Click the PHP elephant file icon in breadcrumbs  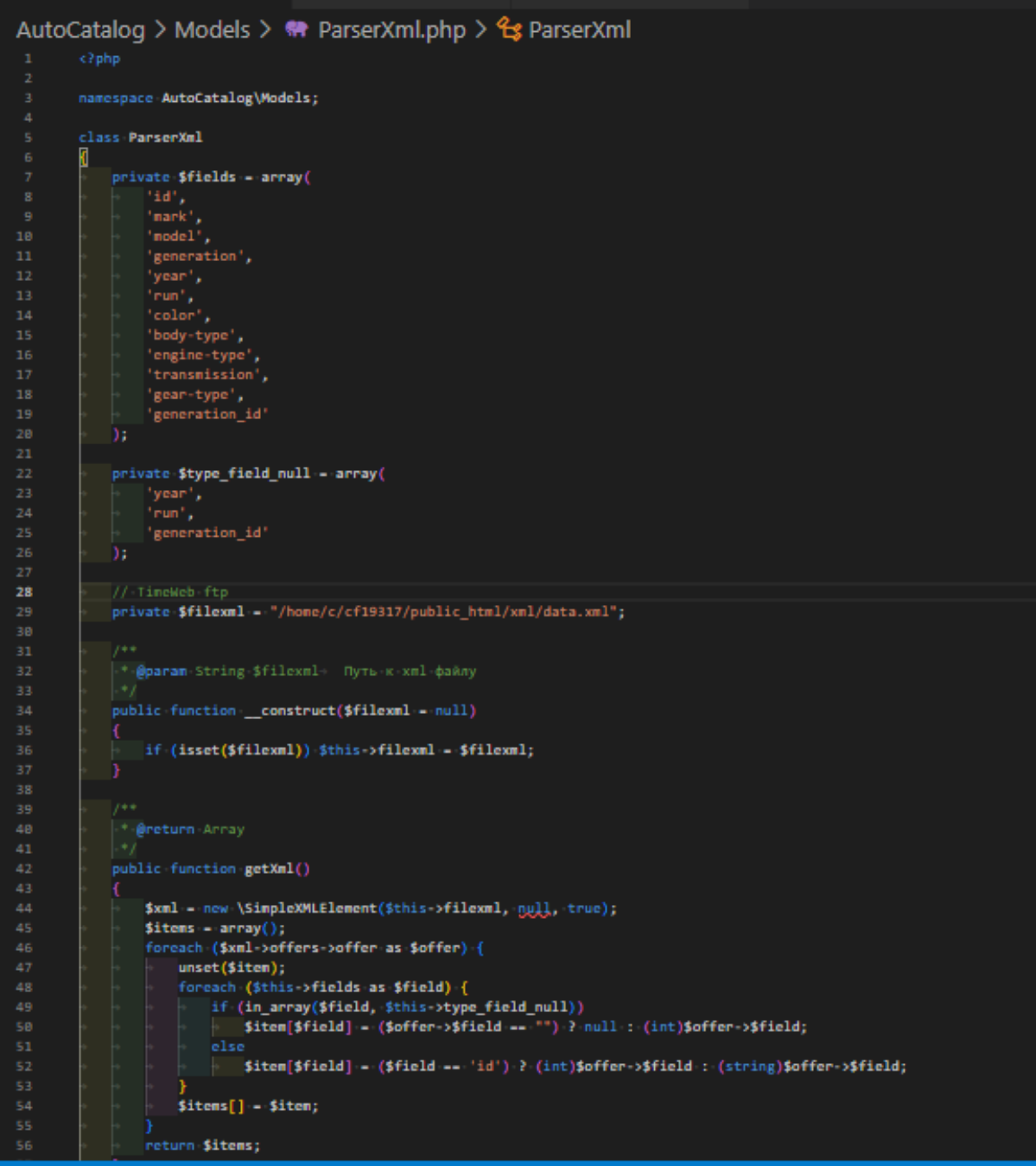click(x=296, y=29)
